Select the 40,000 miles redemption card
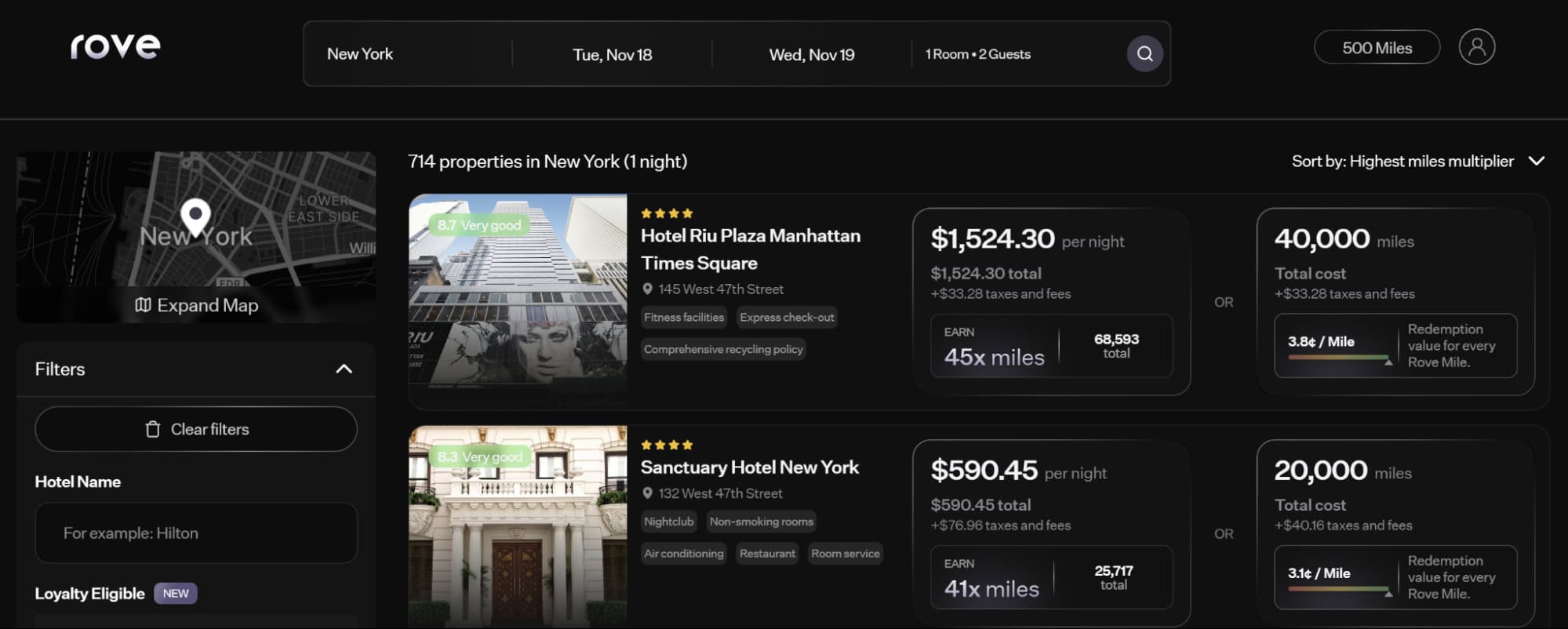 coord(1395,301)
